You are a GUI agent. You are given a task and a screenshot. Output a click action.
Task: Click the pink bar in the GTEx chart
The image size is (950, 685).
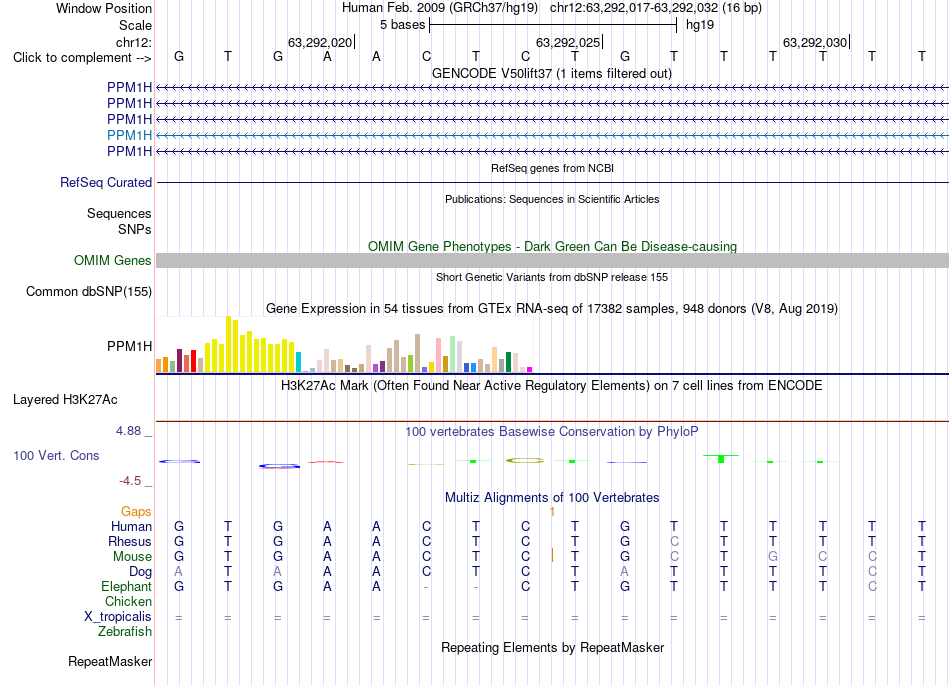(439, 356)
